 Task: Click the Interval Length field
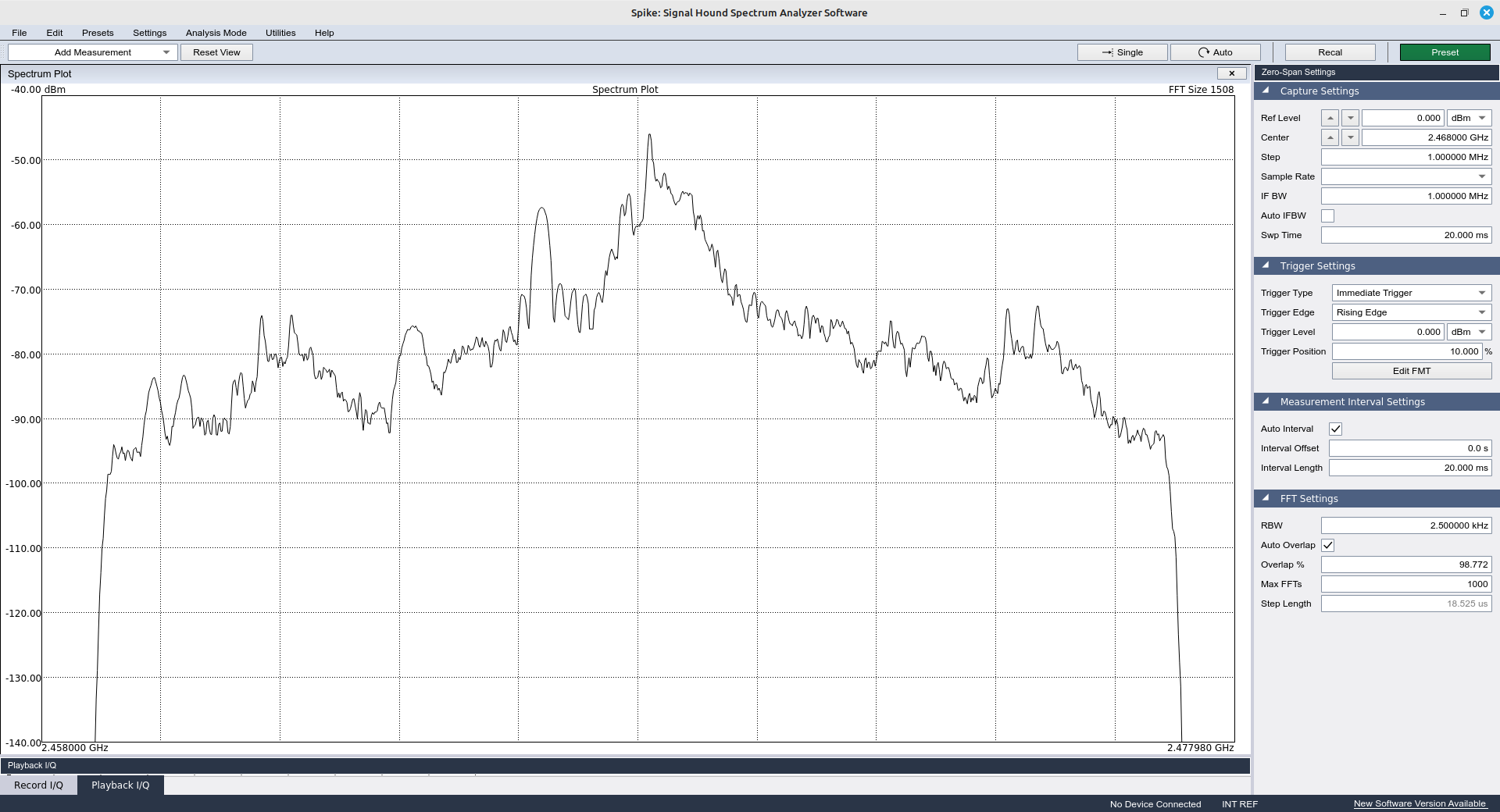(1410, 468)
